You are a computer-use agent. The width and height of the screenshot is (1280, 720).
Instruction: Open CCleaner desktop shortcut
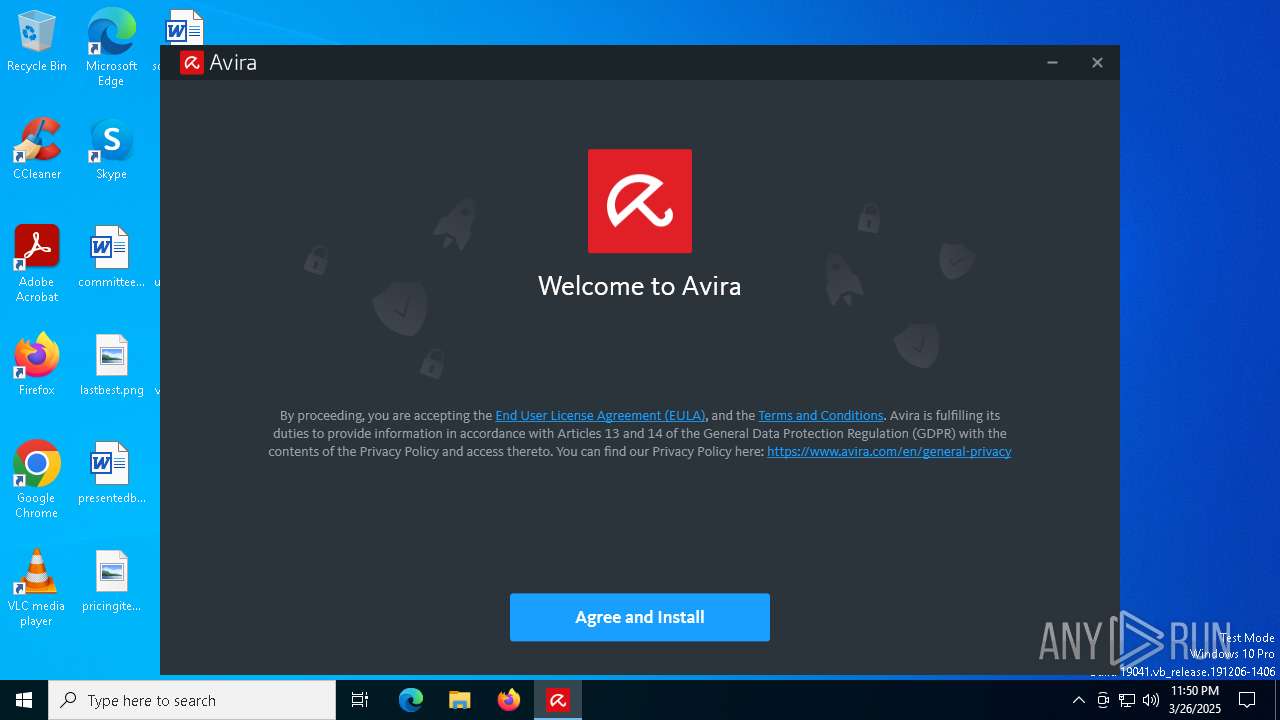37,148
